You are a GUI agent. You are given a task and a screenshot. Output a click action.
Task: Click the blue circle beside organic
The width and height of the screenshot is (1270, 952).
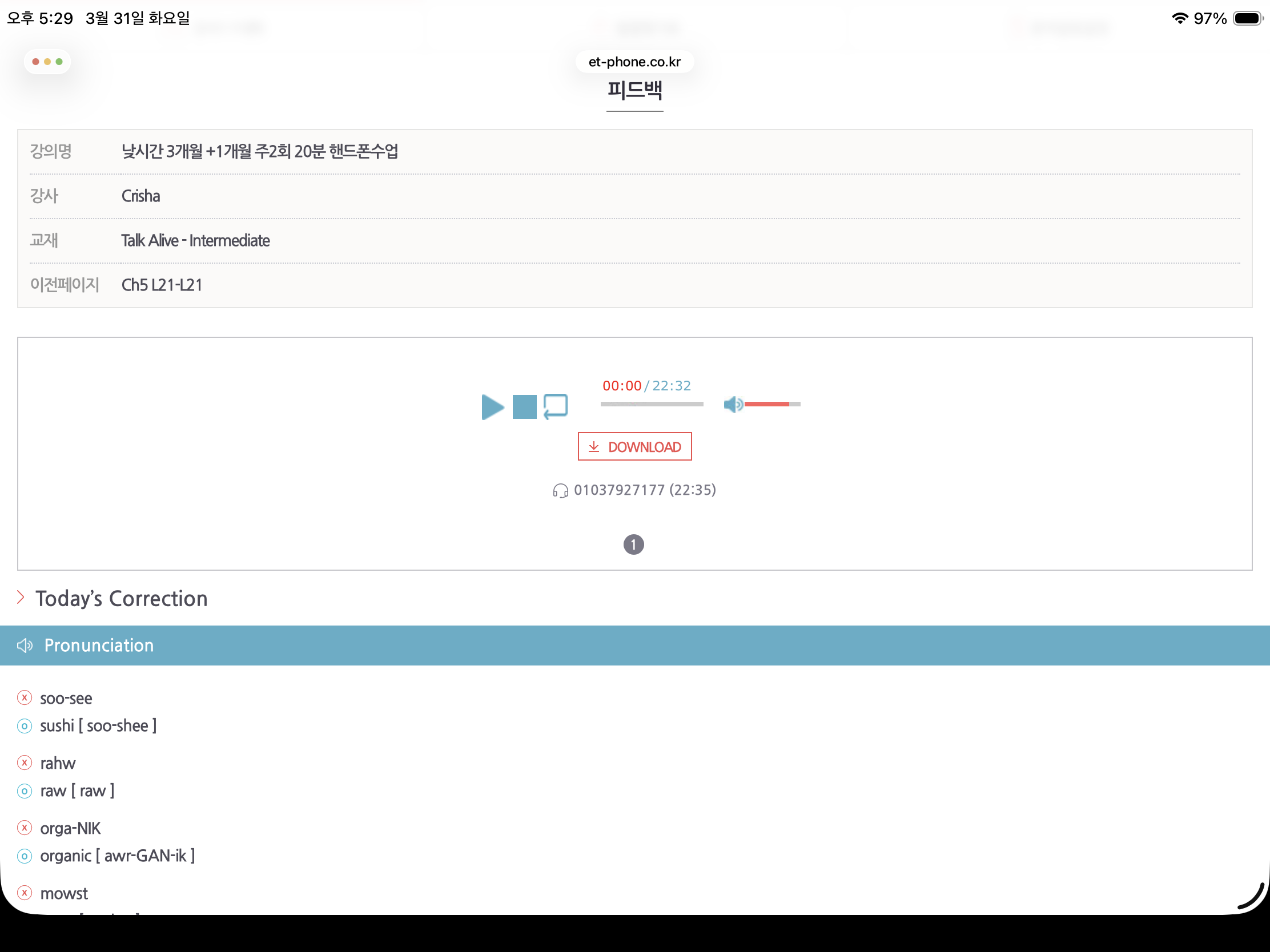(x=25, y=856)
